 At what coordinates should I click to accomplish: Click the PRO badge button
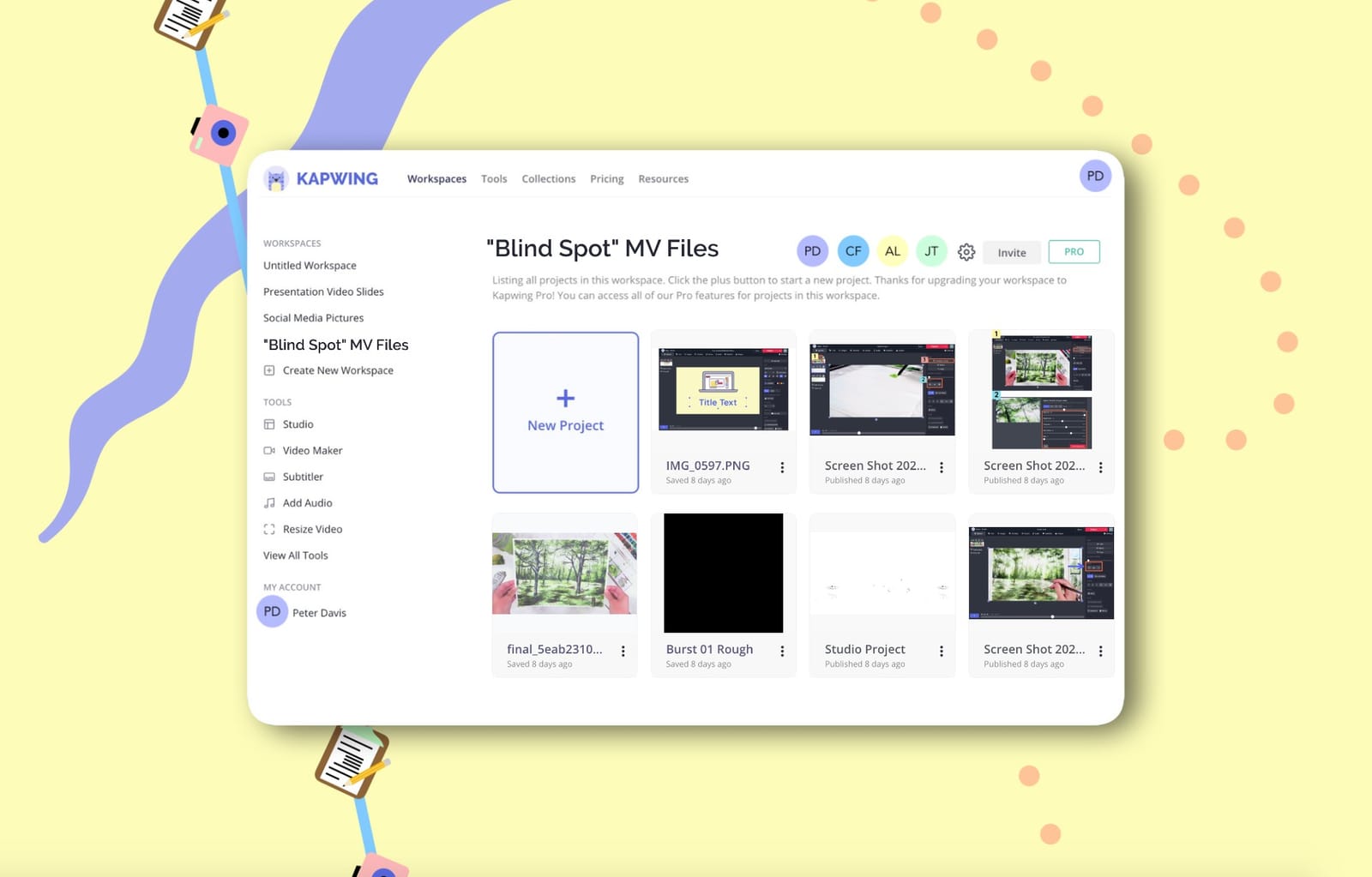pos(1074,252)
